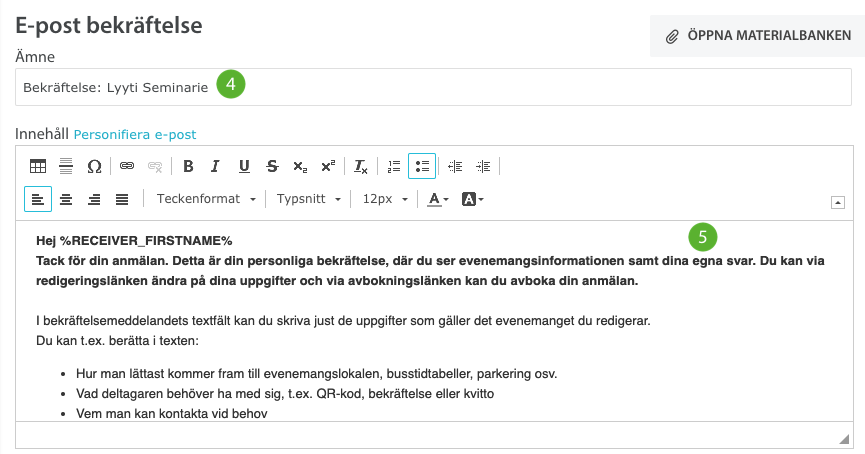
Task: Click the resize handle of the editor
Action: pyautogui.click(x=844, y=439)
